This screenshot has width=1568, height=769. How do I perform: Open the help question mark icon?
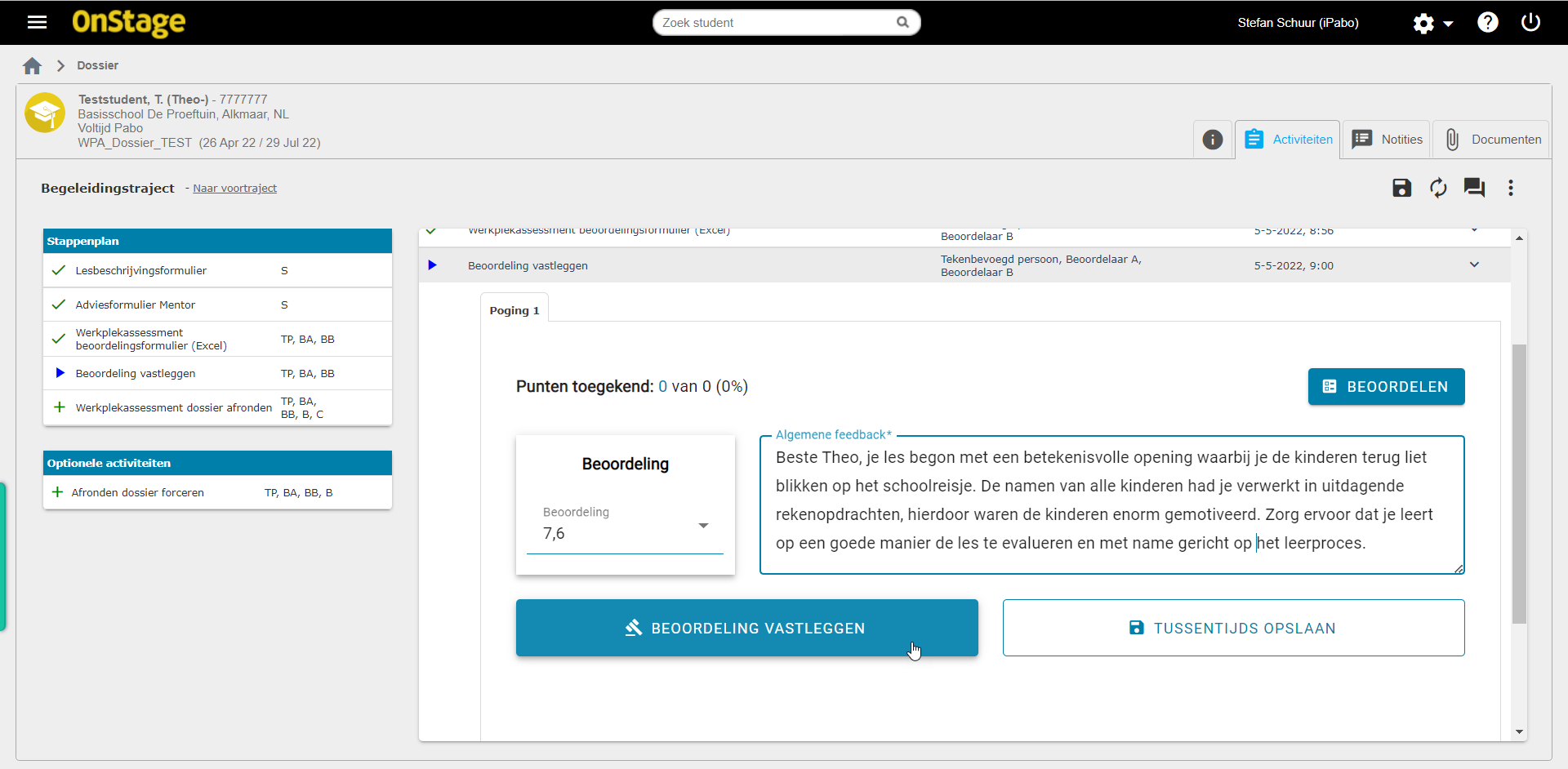pos(1487,22)
